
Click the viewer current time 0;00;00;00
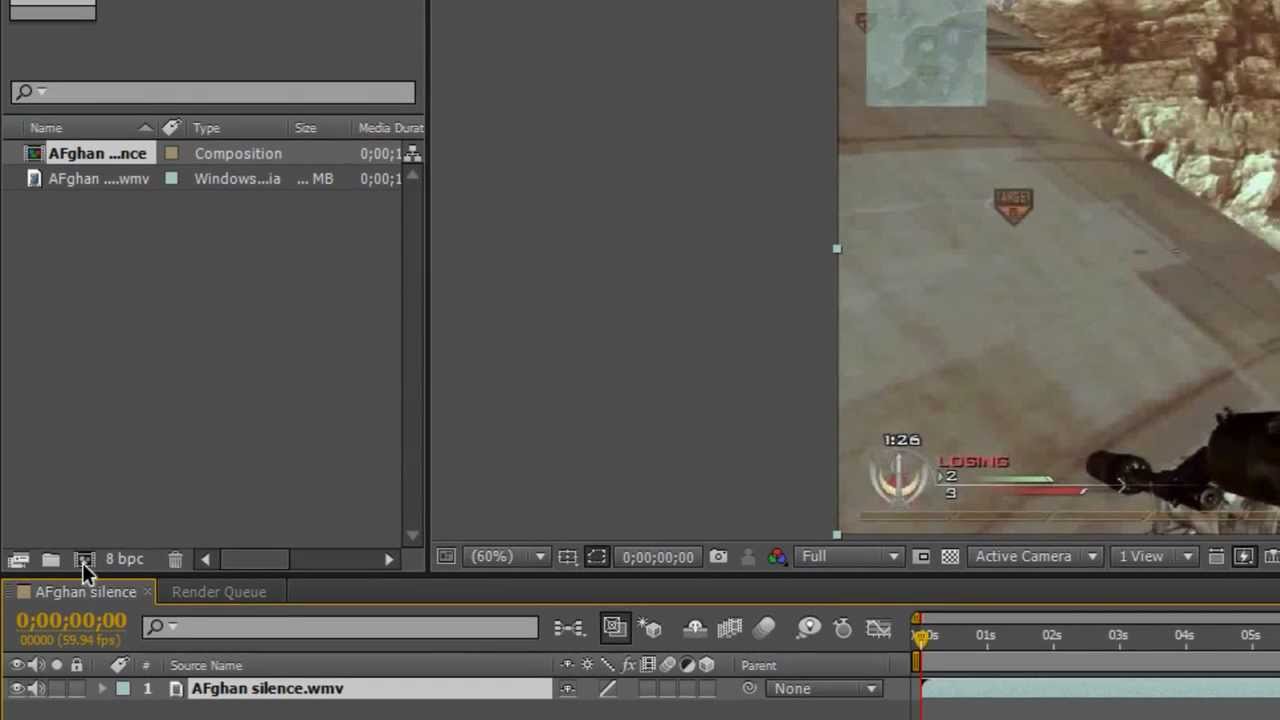[x=658, y=557]
